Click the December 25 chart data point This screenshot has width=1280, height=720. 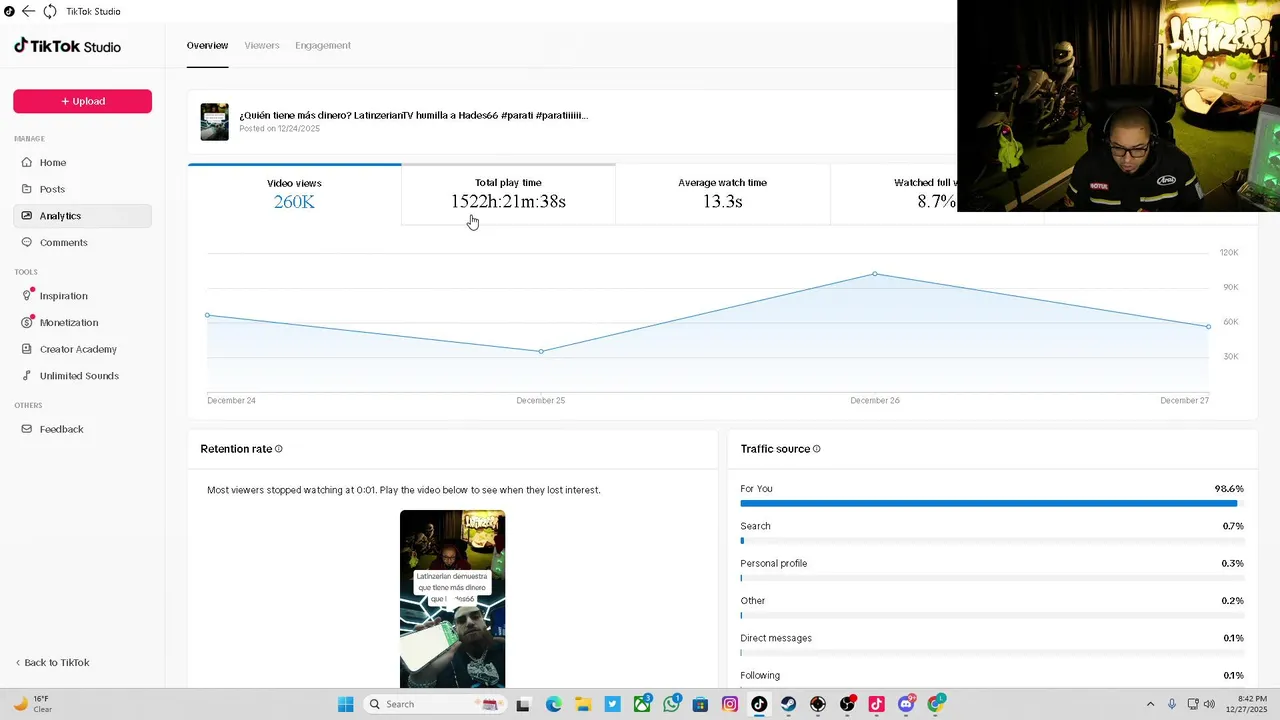541,351
